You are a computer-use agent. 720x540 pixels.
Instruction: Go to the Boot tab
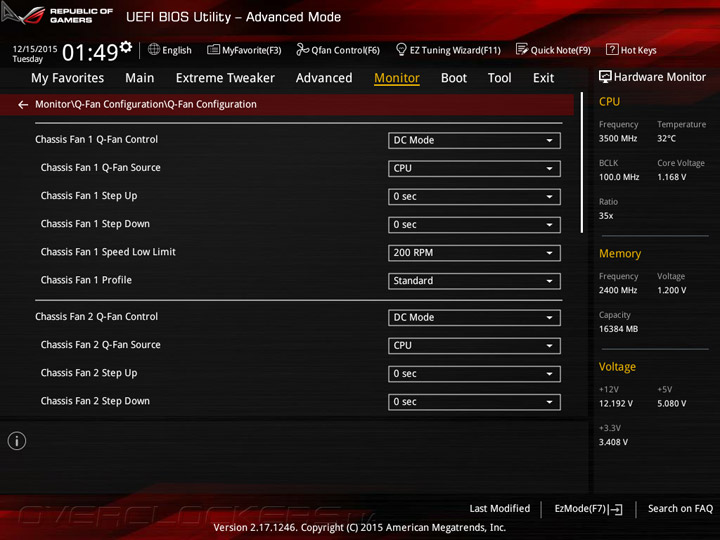(454, 78)
